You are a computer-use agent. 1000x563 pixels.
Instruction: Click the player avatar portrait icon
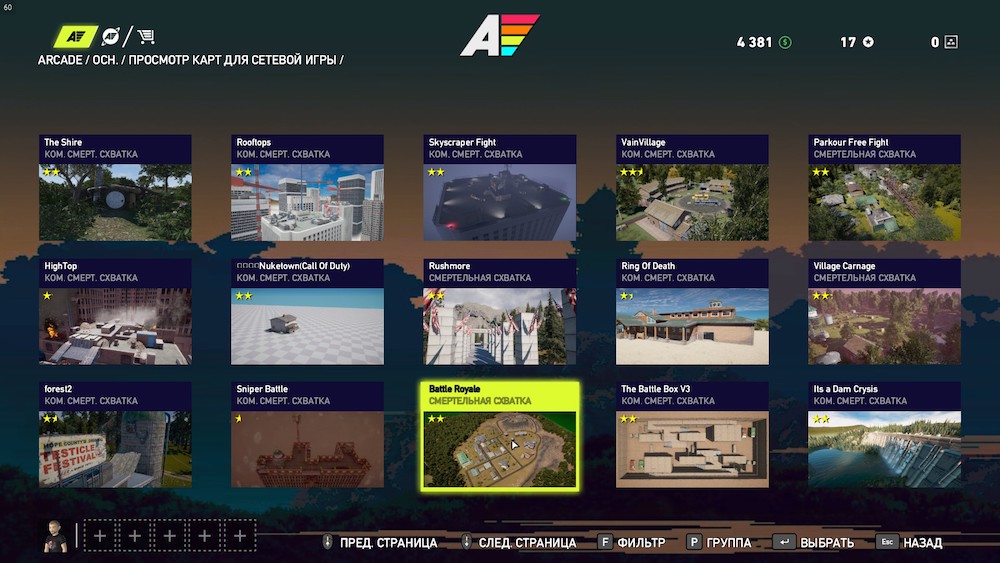click(x=55, y=536)
